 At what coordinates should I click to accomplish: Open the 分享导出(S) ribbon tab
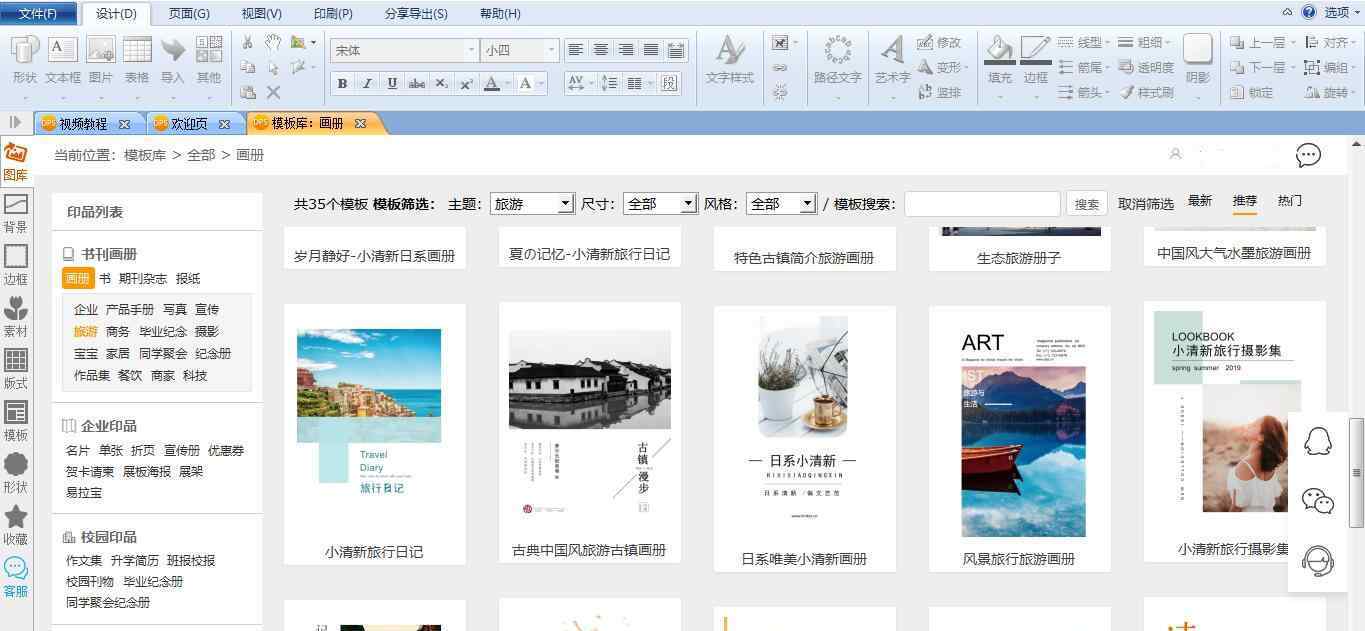click(x=416, y=13)
